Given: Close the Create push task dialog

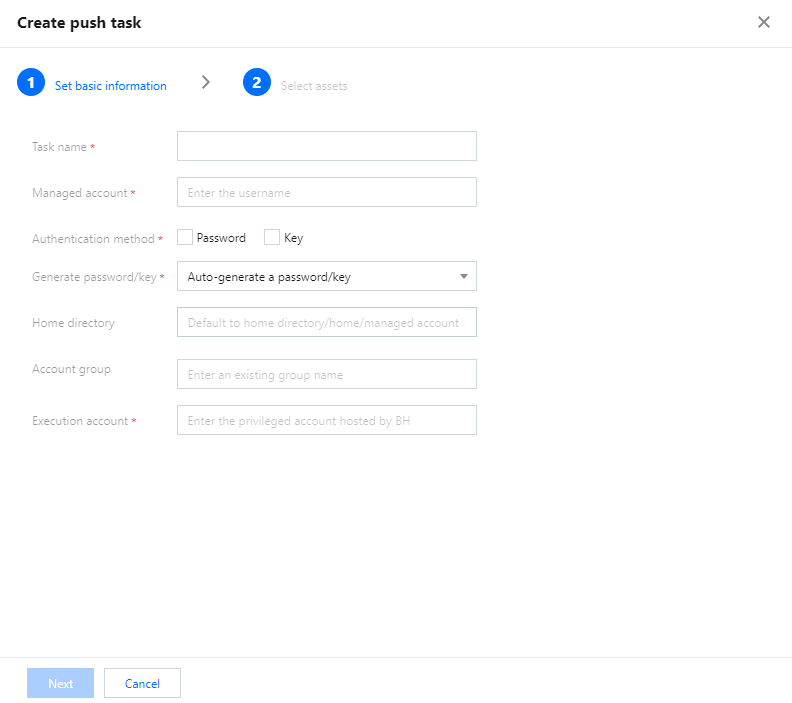Looking at the screenshot, I should pos(764,22).
